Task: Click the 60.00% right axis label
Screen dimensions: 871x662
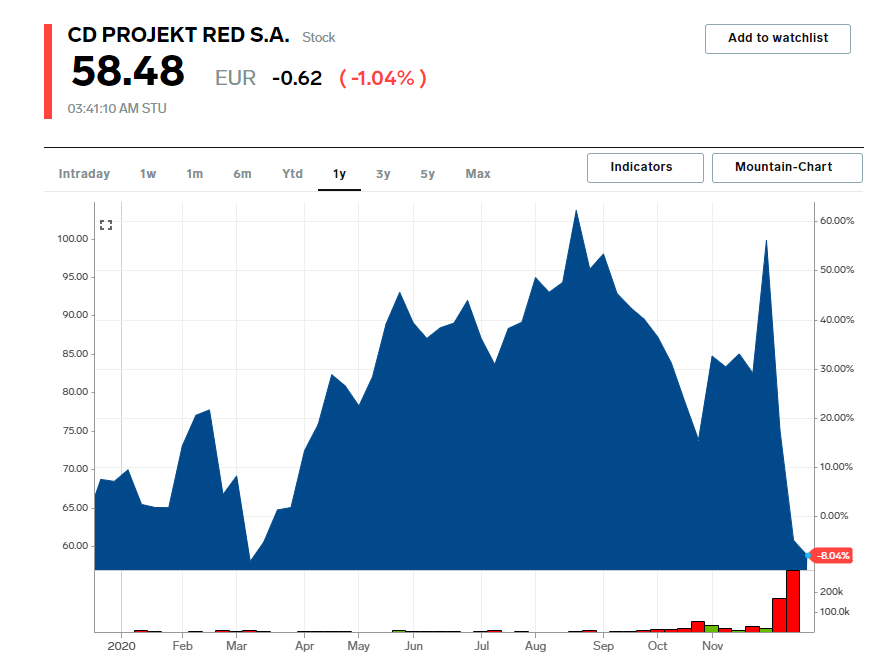Action: tap(837, 220)
